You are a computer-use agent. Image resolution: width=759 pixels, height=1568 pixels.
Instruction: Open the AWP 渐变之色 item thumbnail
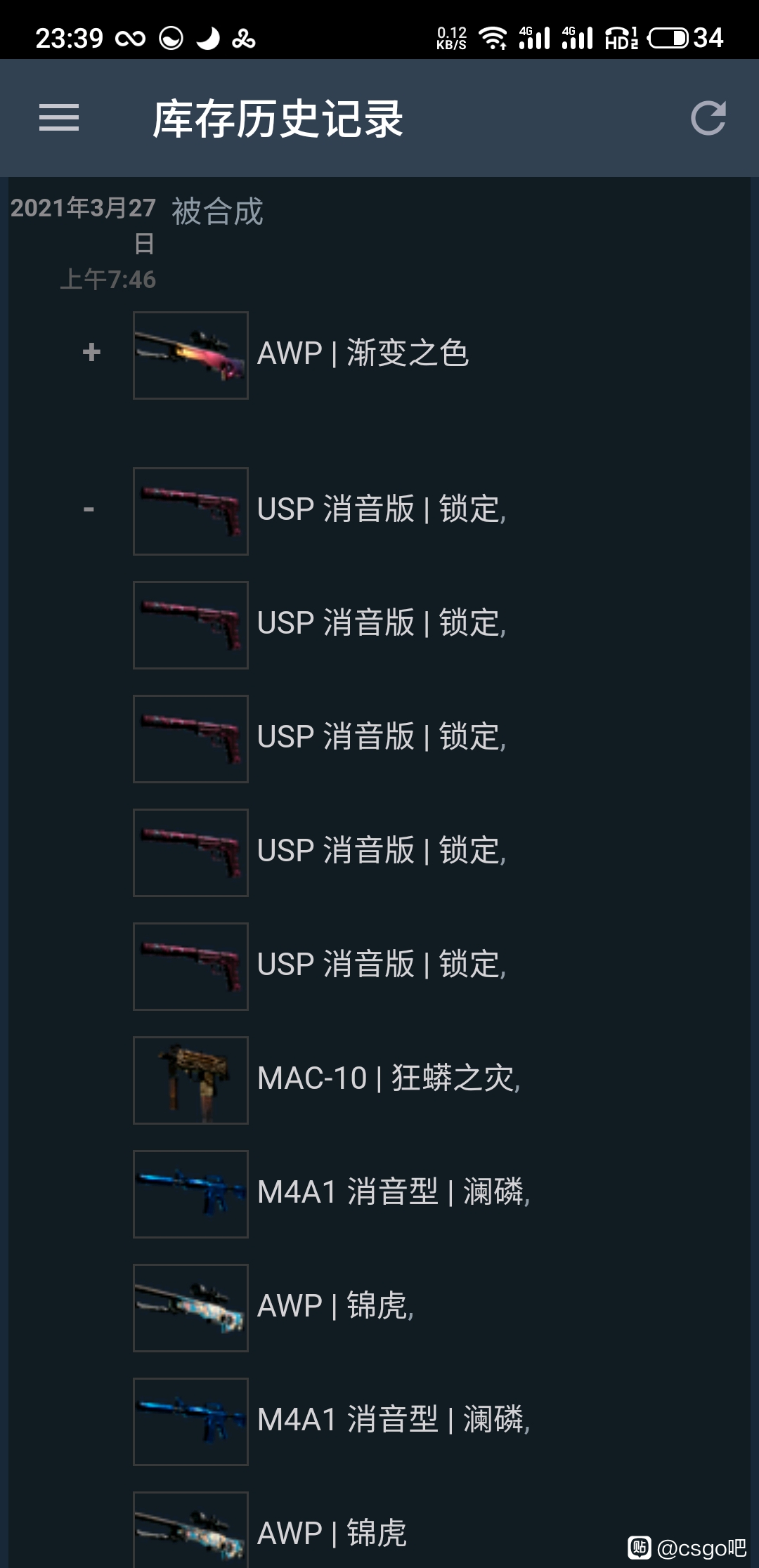[190, 355]
